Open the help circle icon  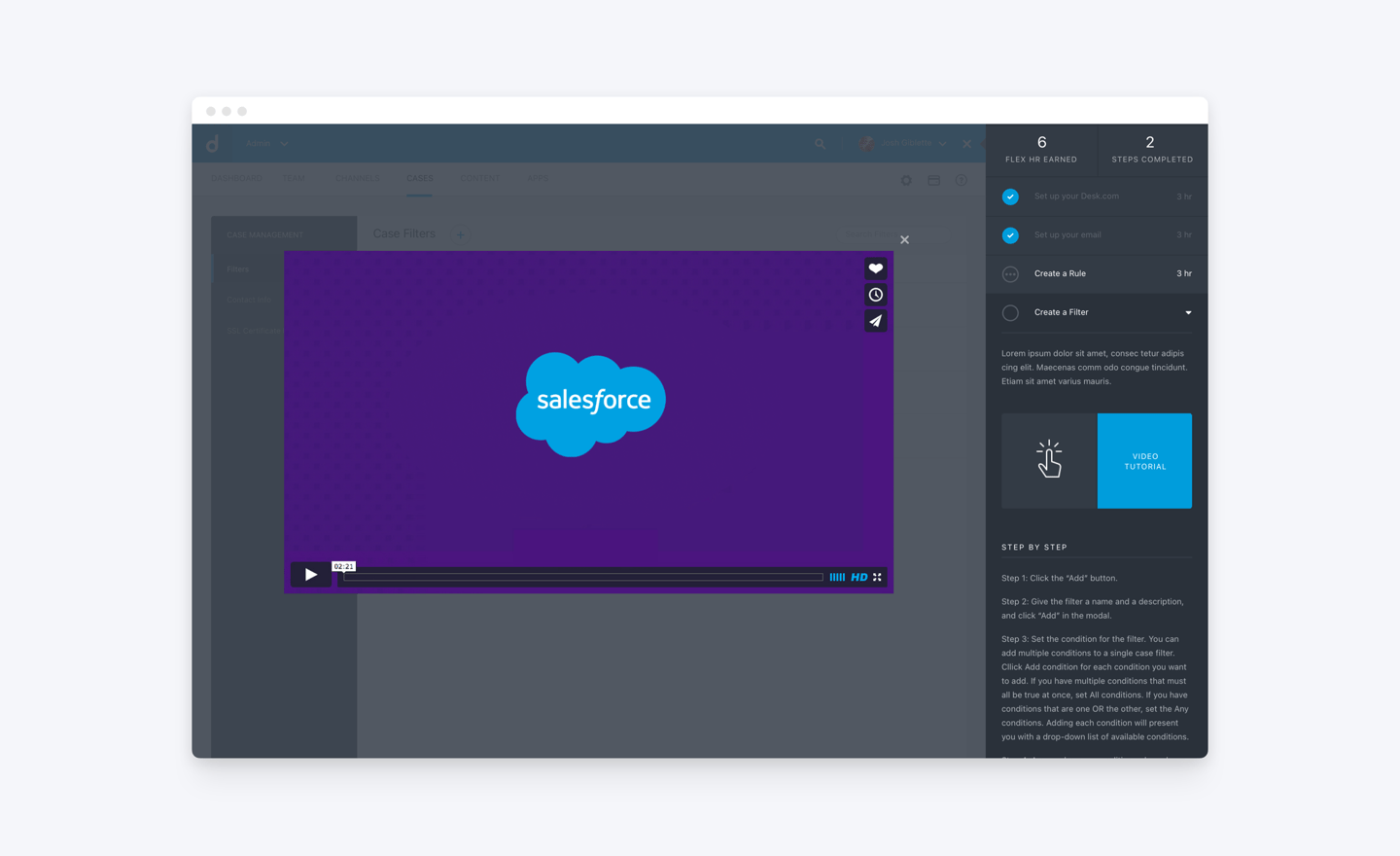pyautogui.click(x=961, y=180)
